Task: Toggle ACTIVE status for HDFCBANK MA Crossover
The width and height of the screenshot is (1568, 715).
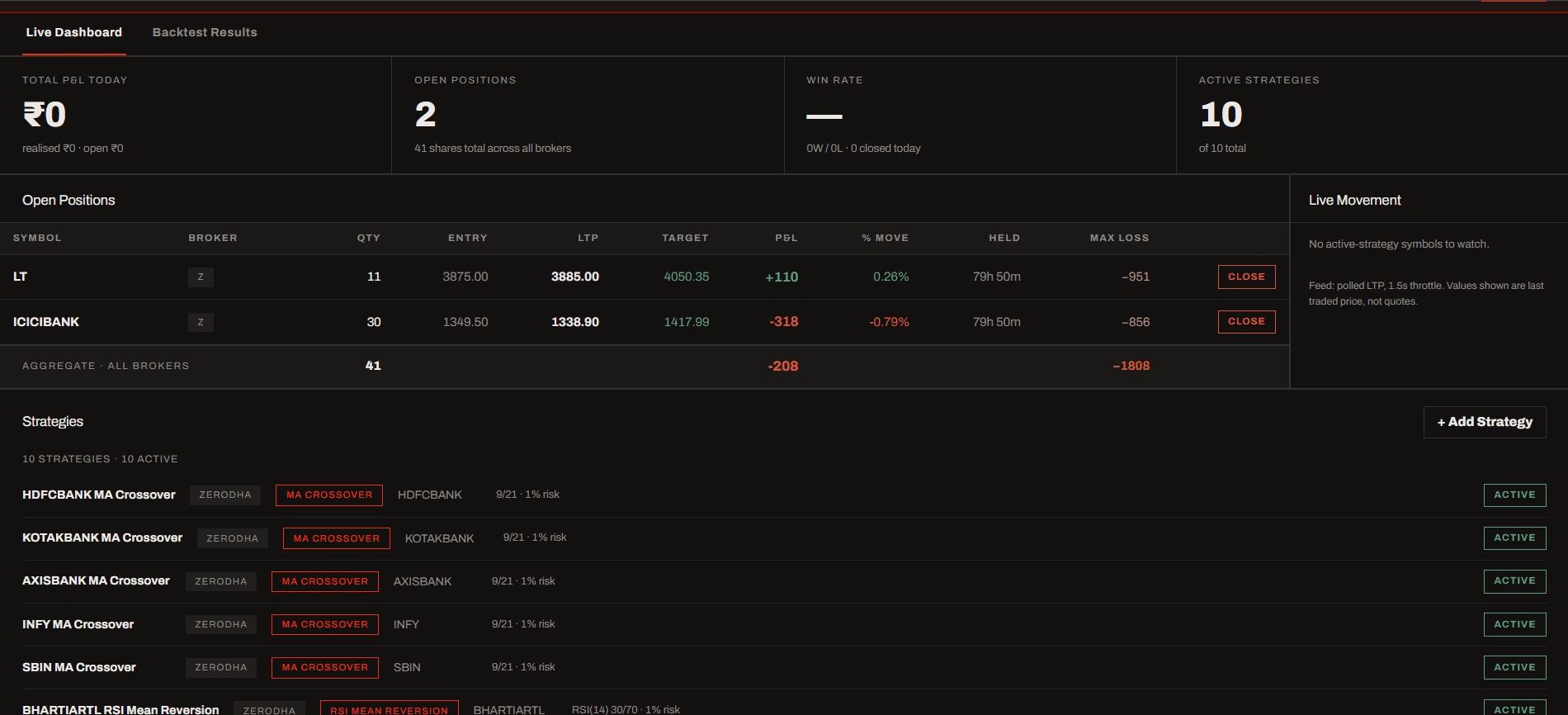Action: [x=1514, y=495]
